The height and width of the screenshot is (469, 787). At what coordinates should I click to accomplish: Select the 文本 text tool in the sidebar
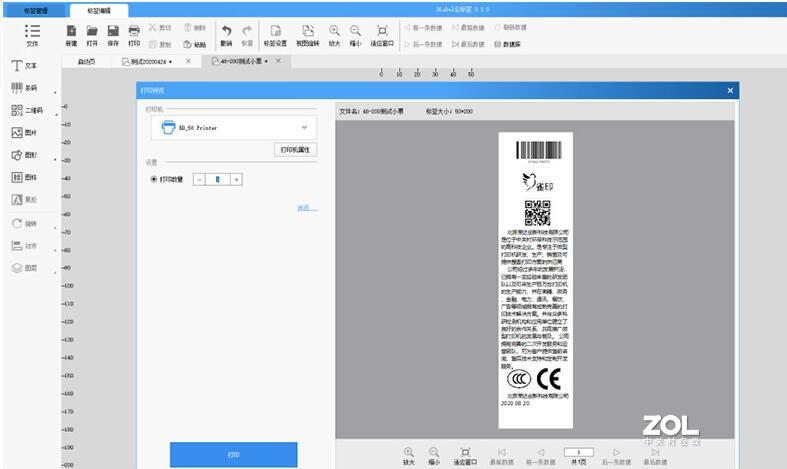[24, 66]
